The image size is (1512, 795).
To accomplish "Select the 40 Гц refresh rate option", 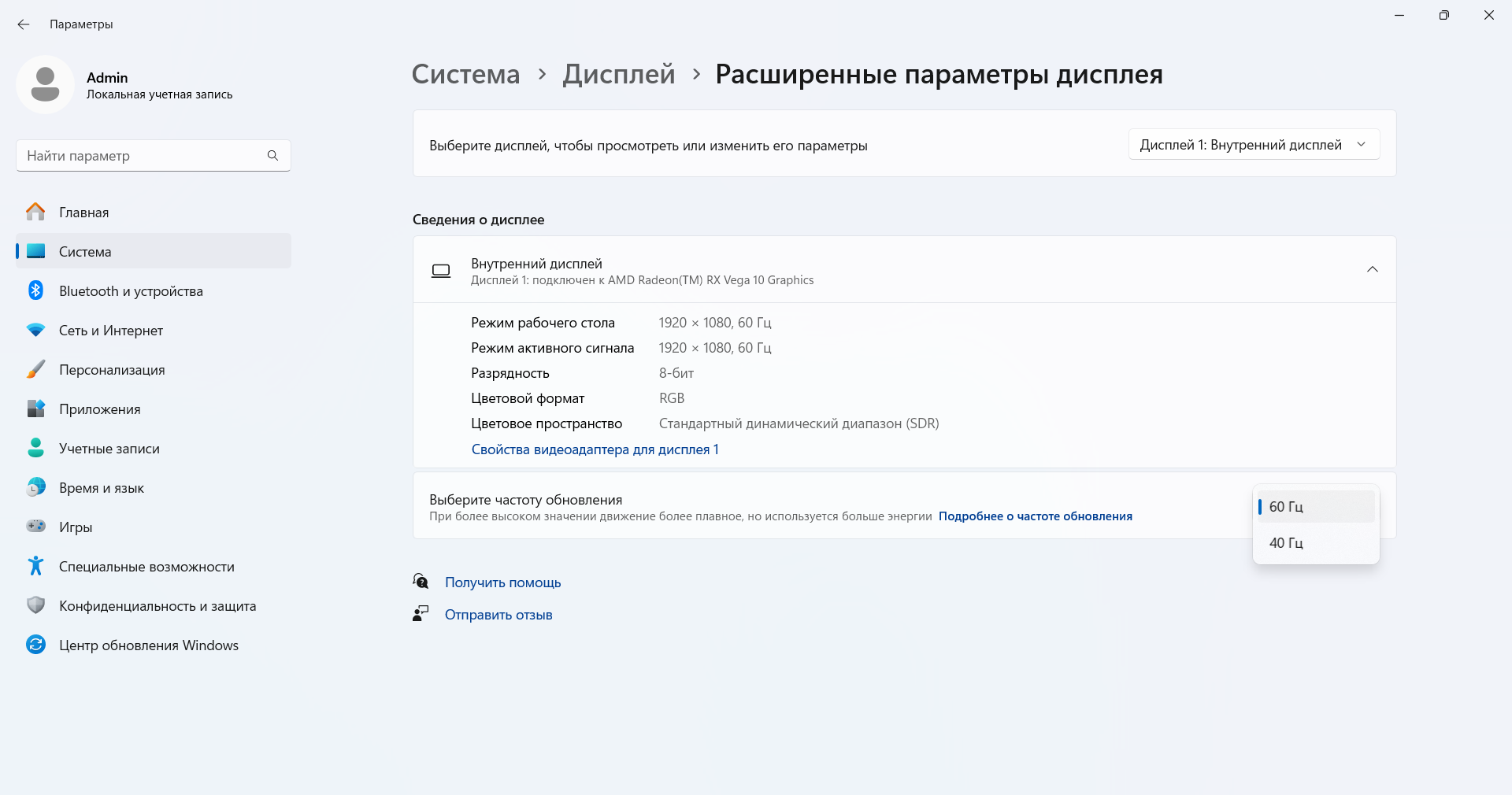I will tap(1316, 543).
